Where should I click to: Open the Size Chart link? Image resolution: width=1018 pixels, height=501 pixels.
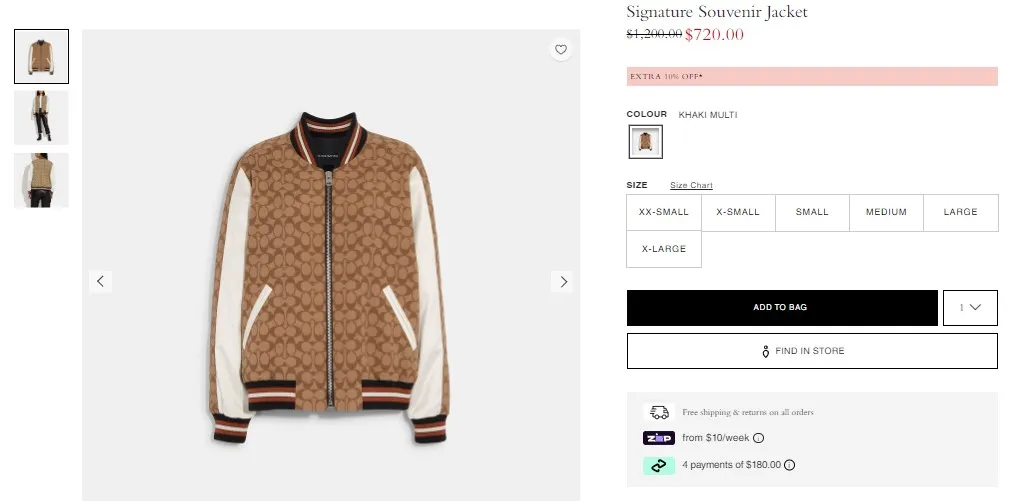coord(691,185)
